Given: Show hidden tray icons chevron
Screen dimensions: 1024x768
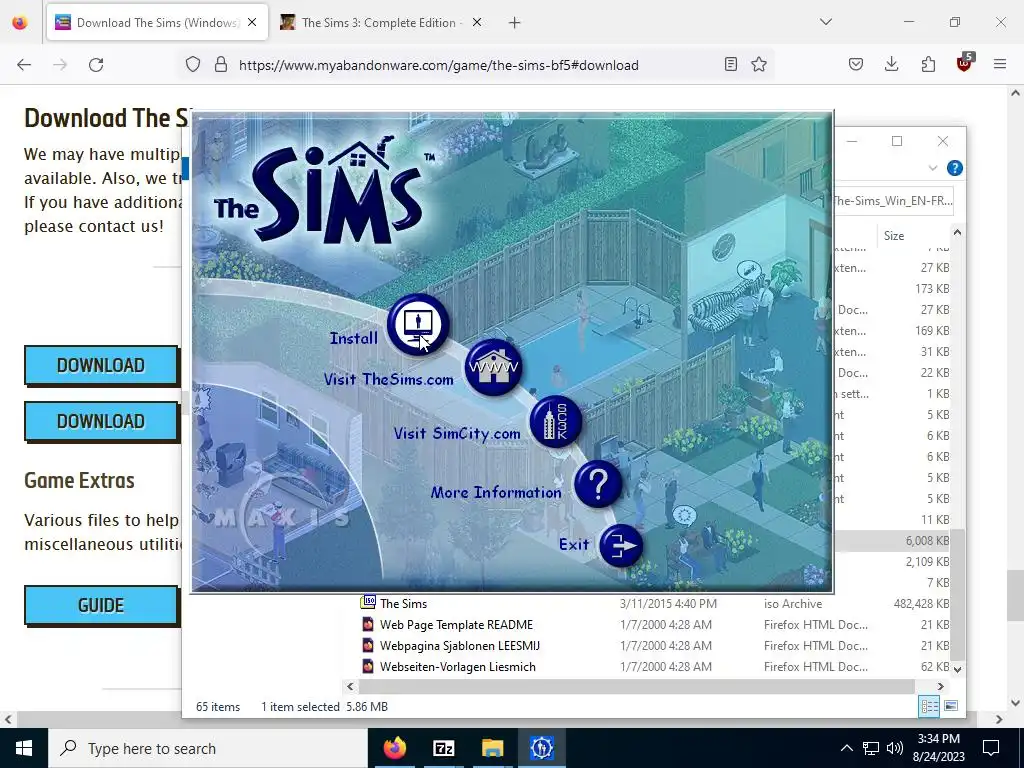Looking at the screenshot, I should [846, 748].
